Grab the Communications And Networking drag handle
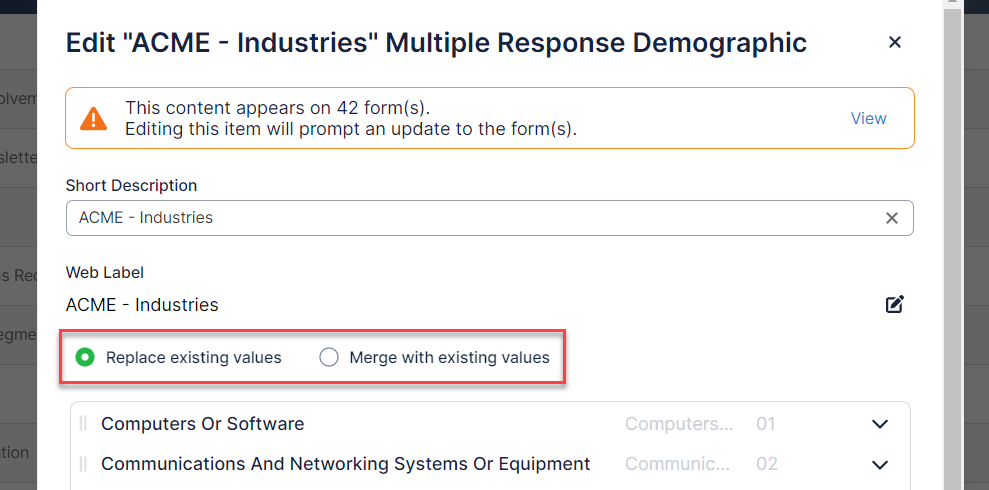 pos(83,464)
